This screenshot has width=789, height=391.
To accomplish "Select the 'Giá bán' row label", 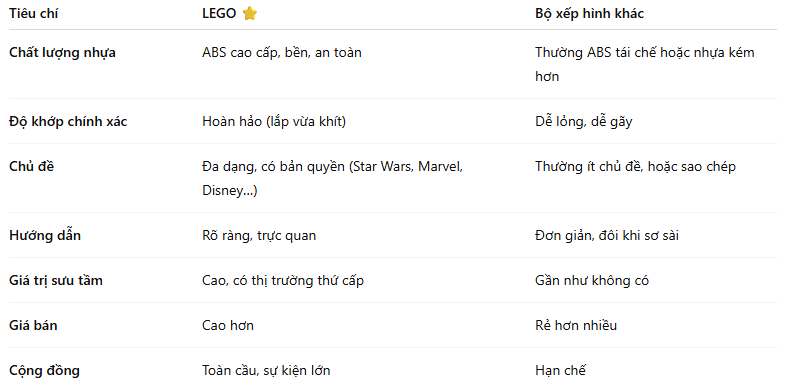I will pyautogui.click(x=33, y=326).
